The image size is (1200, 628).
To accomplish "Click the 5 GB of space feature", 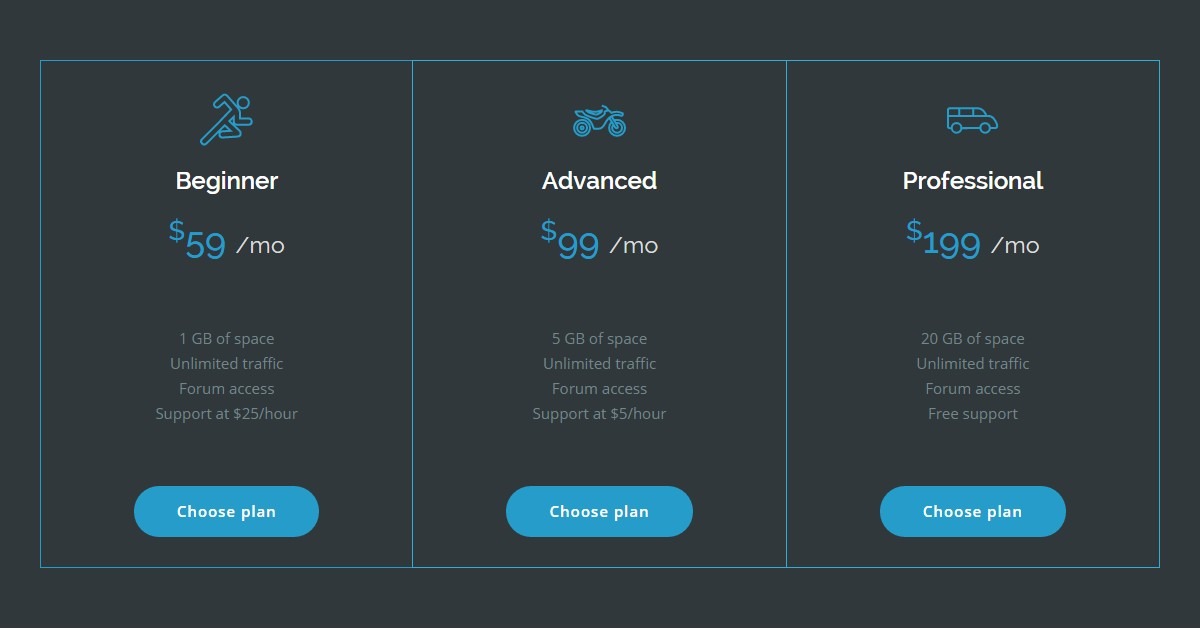I will 599,339.
